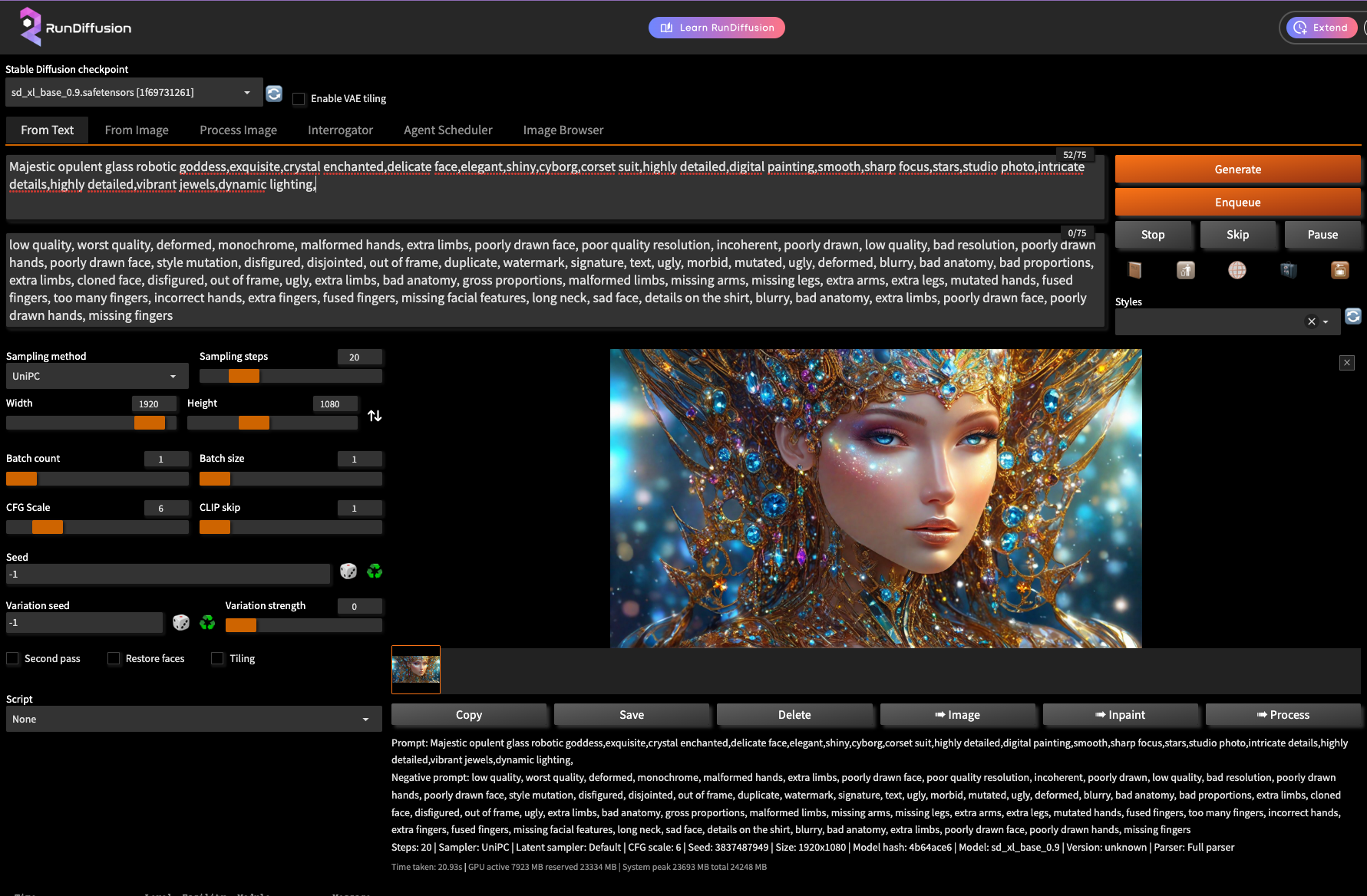This screenshot has width=1367, height=896.
Task: Reuse last seed with green recycle icon
Action: click(375, 572)
